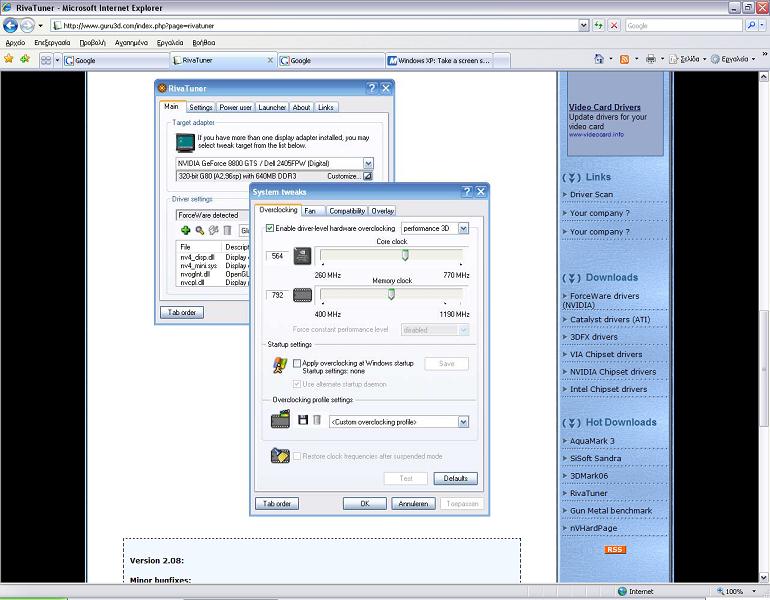Click the RivaTuner window help question mark

point(372,88)
